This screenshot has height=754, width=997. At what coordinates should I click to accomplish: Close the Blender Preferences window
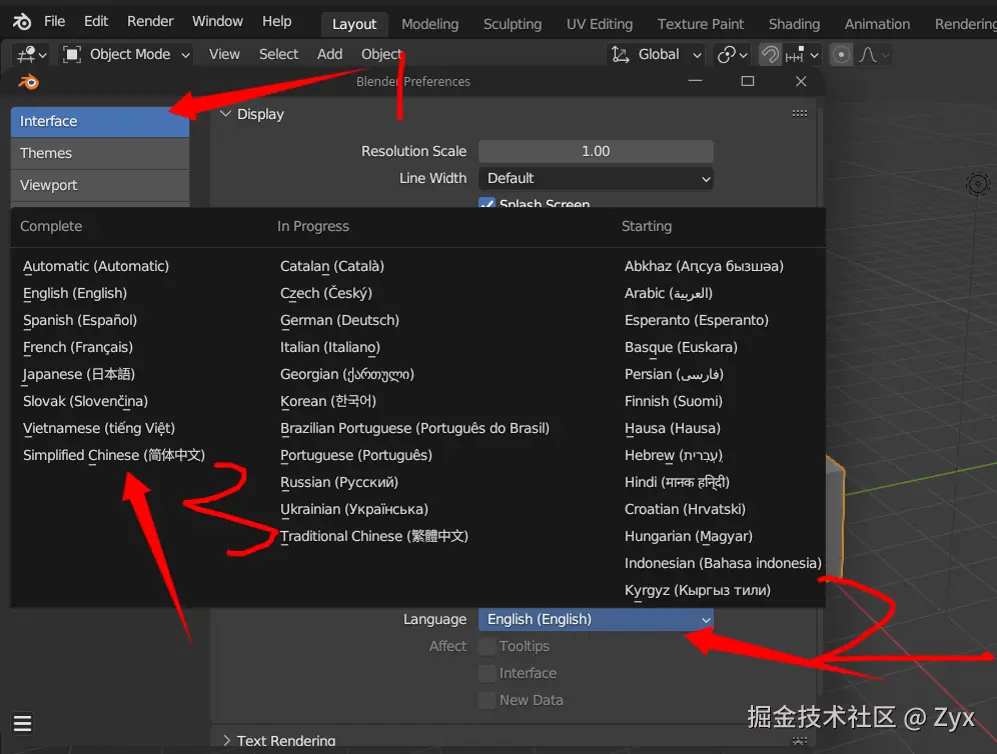[x=801, y=81]
